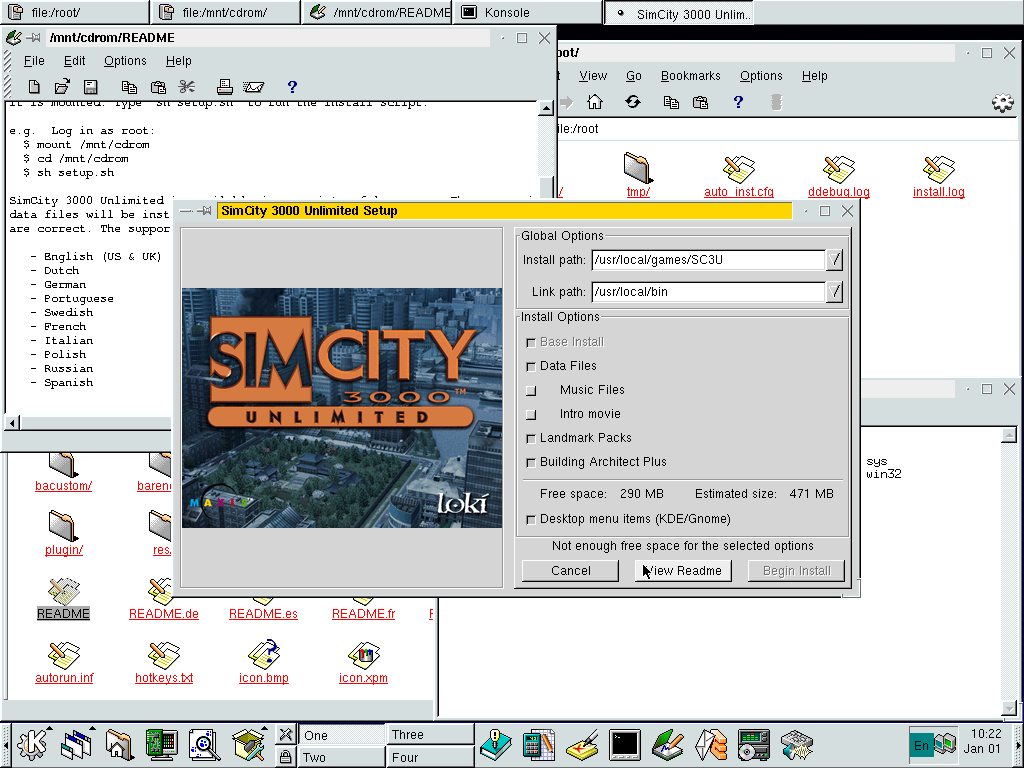
Task: Open the Bookmarks menu in file manager
Action: pos(690,76)
